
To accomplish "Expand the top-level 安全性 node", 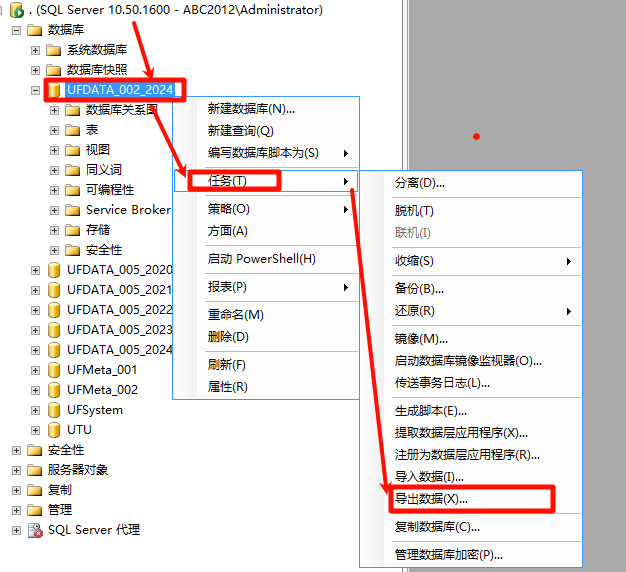I will pyautogui.click(x=16, y=450).
